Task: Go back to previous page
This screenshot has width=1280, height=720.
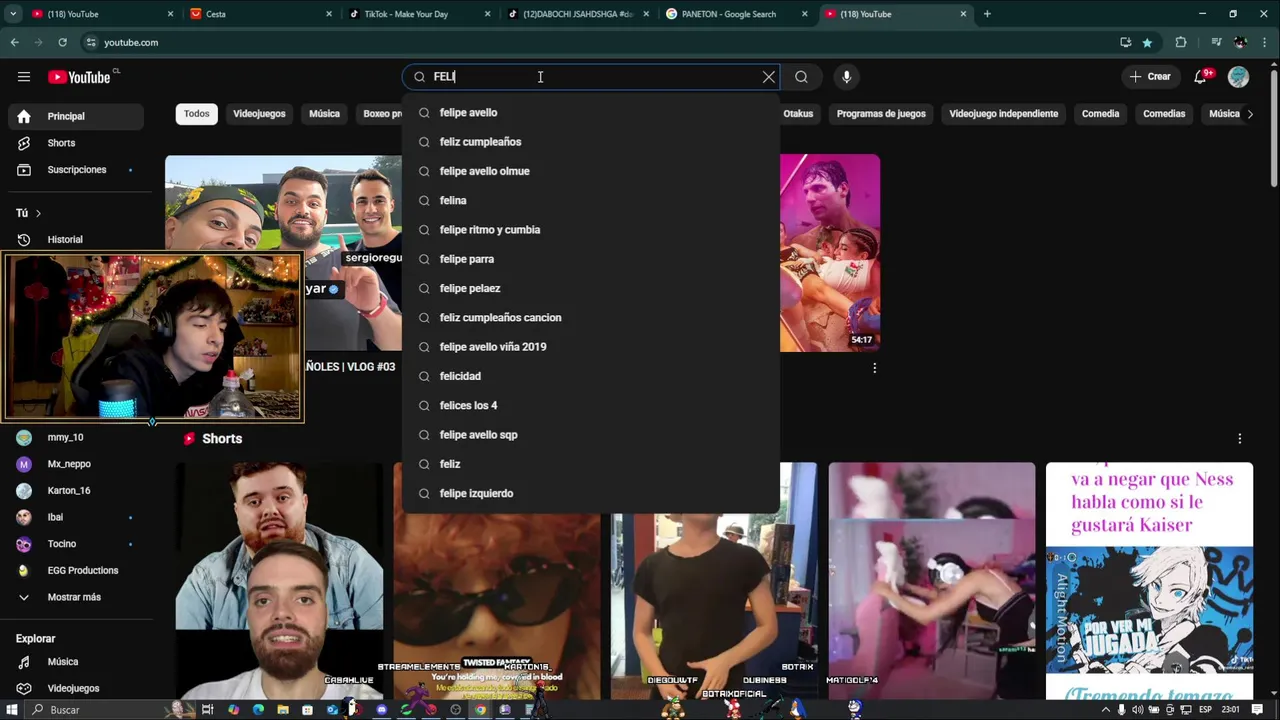Action: coord(14,42)
